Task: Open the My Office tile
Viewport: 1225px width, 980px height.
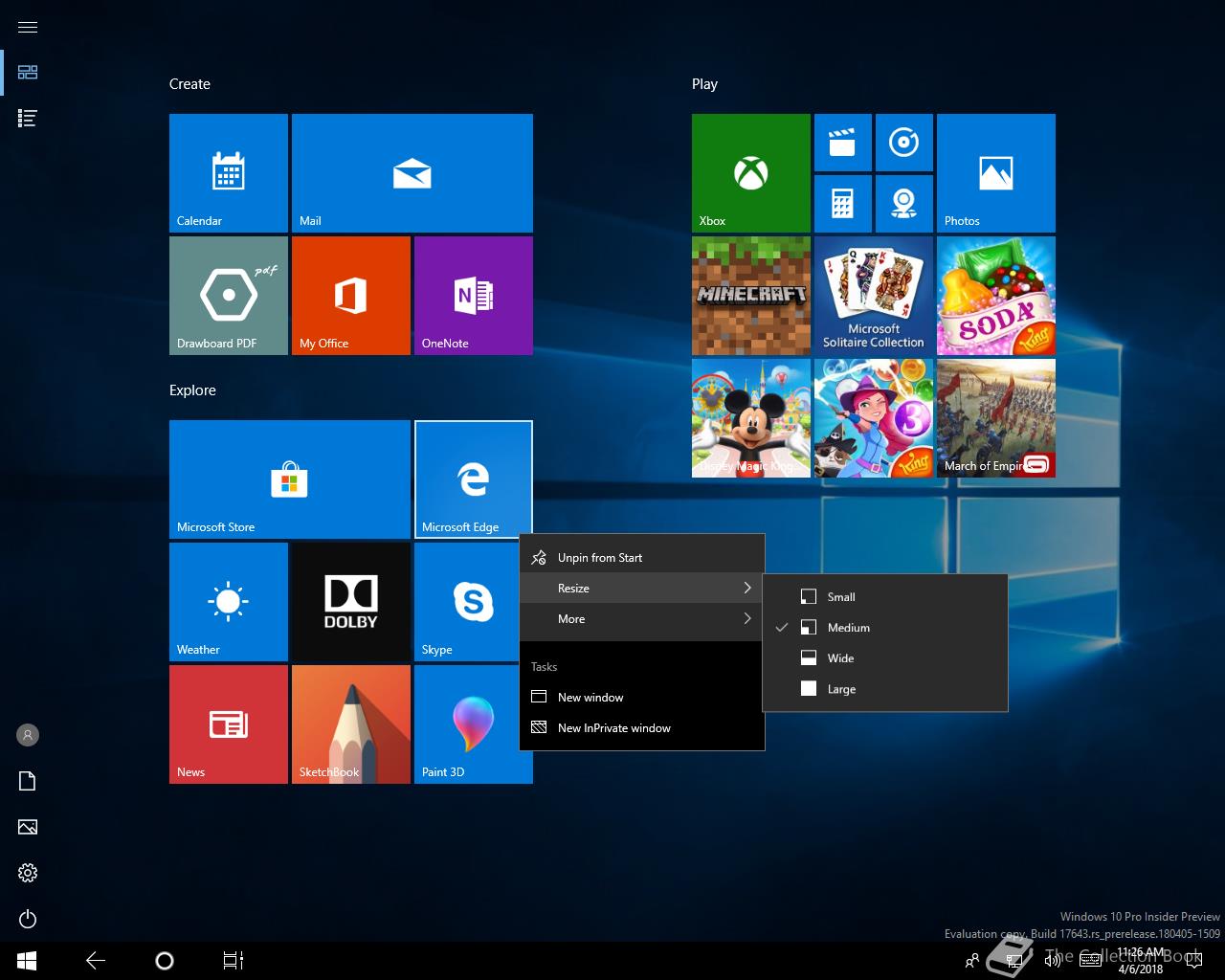Action: coord(351,296)
